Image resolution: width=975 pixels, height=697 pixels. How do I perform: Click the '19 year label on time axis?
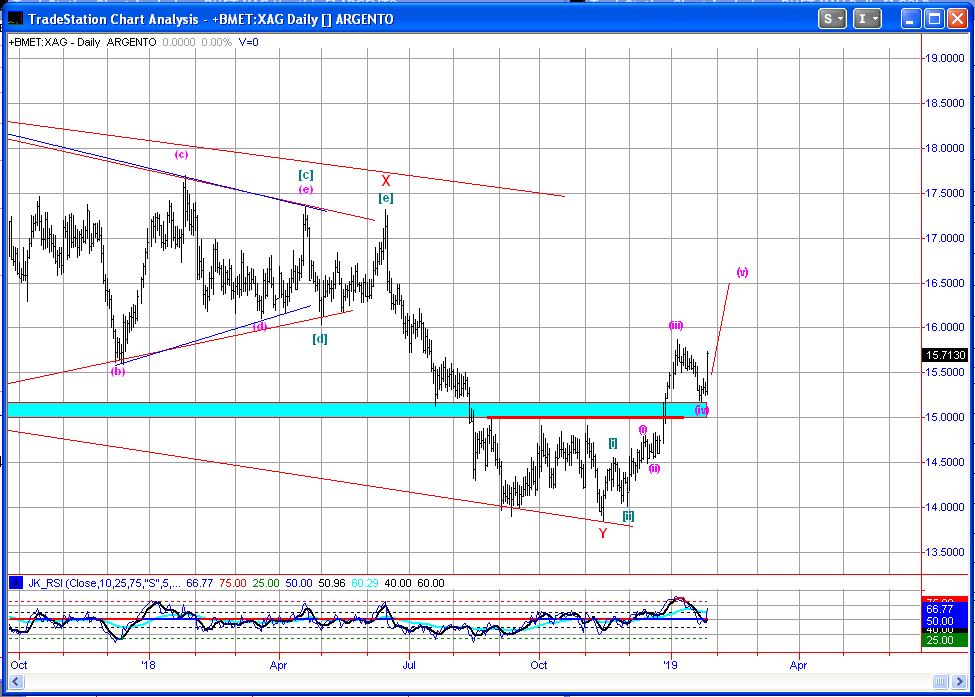[670, 665]
